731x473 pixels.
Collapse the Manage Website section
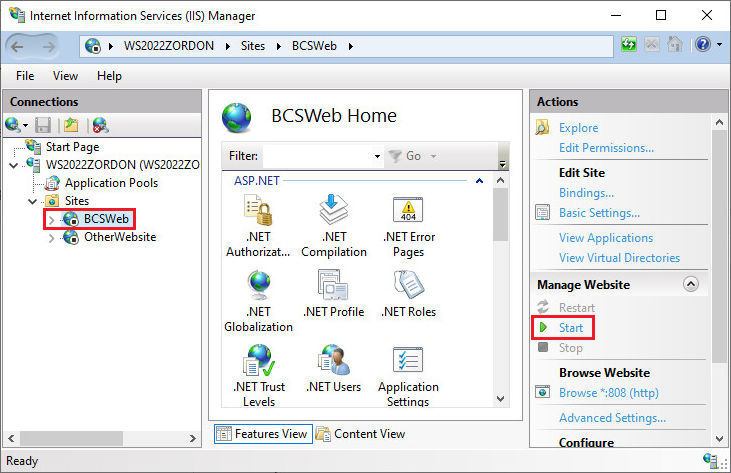690,284
